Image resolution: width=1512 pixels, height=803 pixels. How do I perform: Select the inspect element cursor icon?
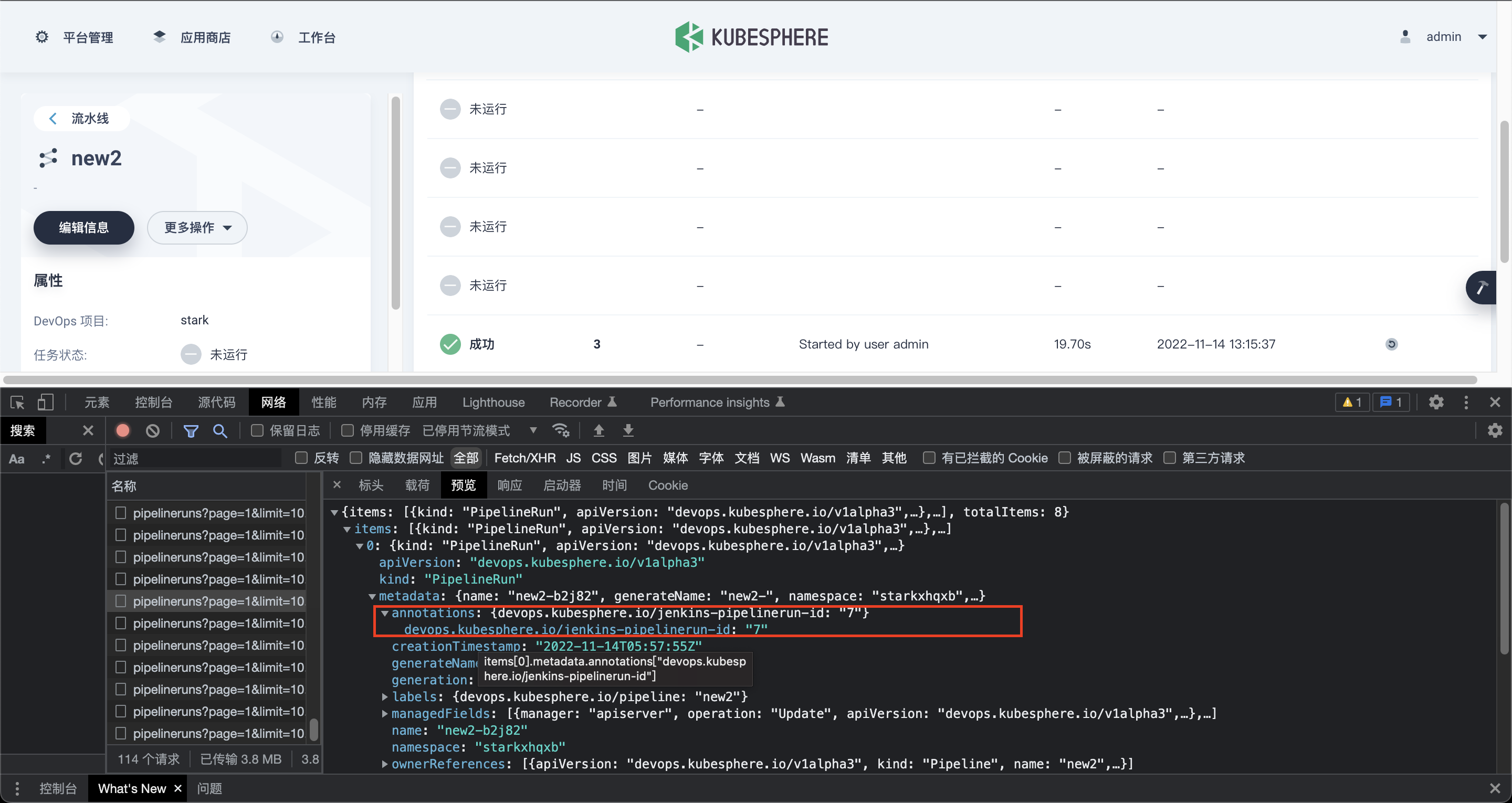pyautogui.click(x=16, y=402)
